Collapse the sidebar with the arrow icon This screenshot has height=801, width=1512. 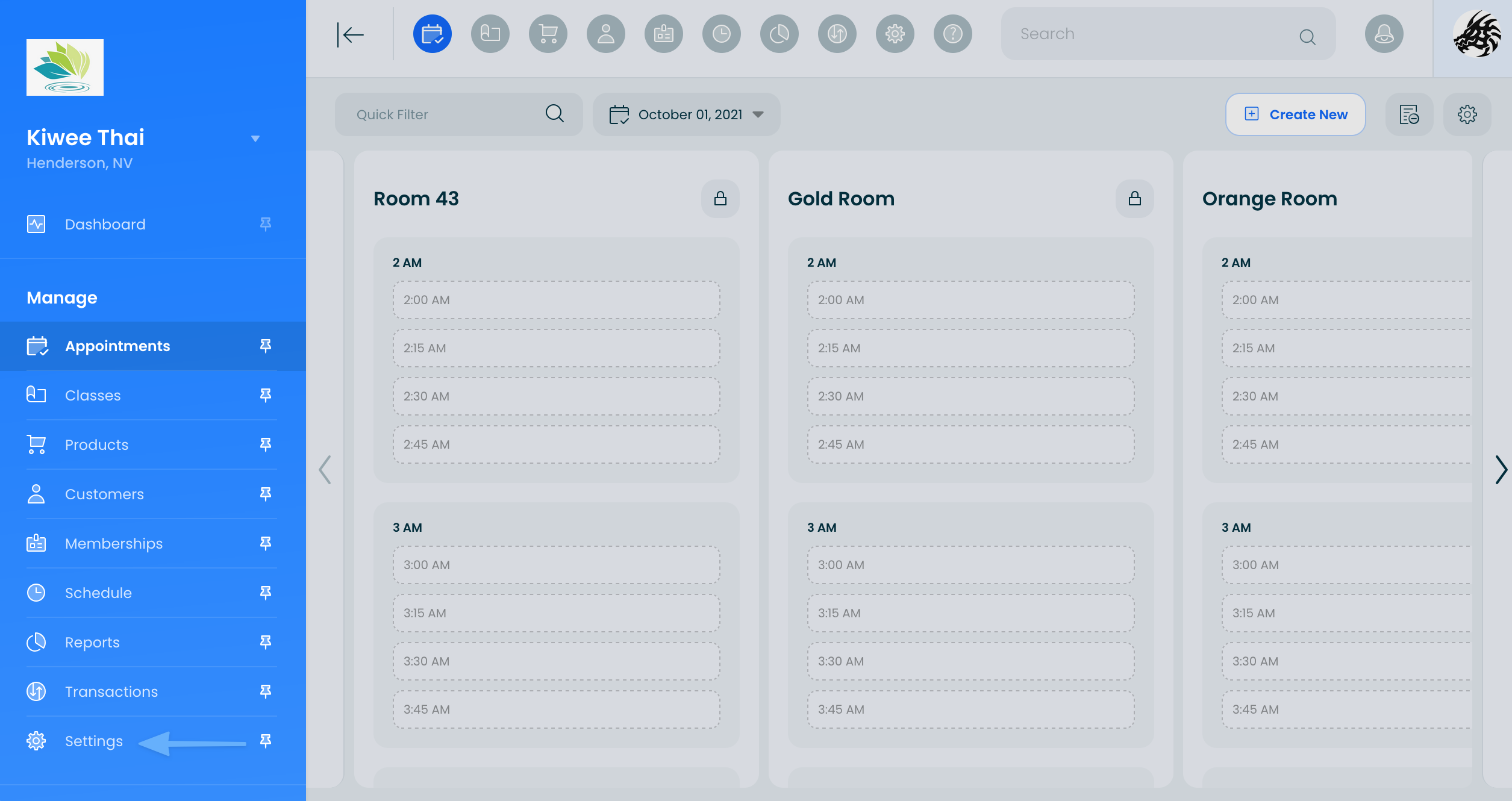[x=351, y=34]
